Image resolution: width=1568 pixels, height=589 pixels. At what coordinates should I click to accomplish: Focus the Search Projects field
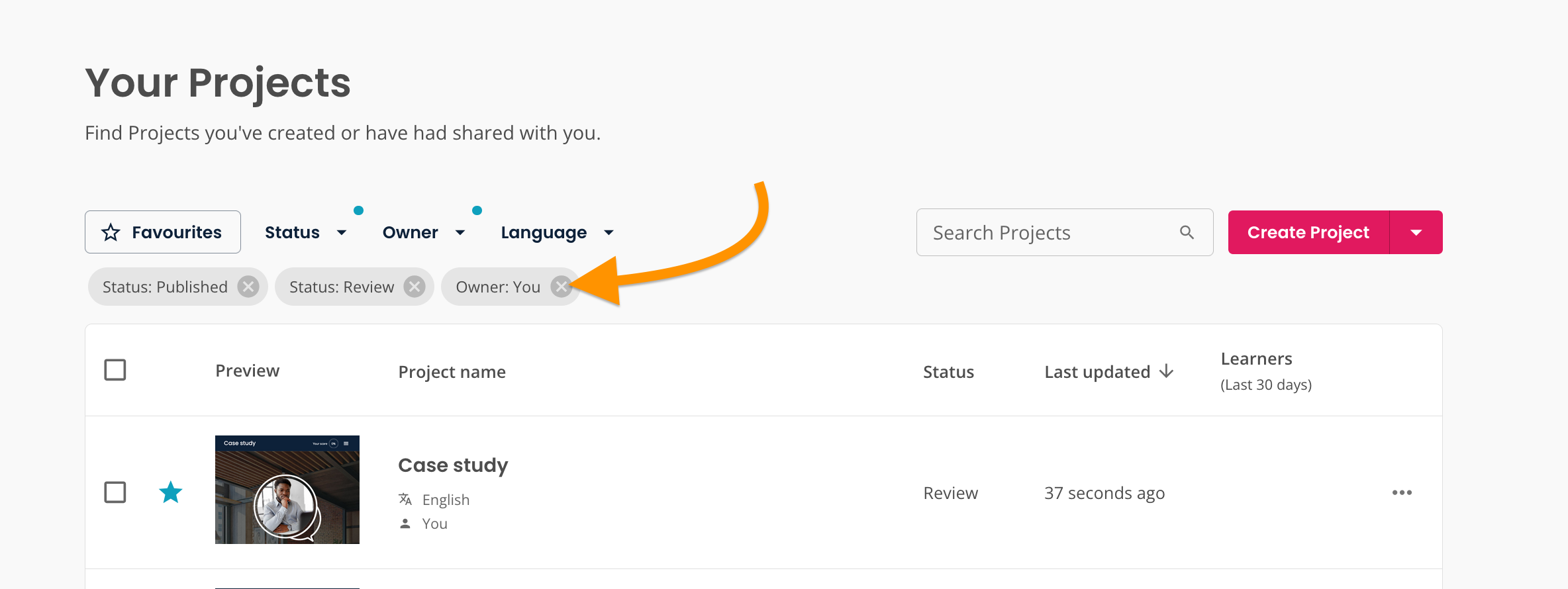[x=1065, y=232]
